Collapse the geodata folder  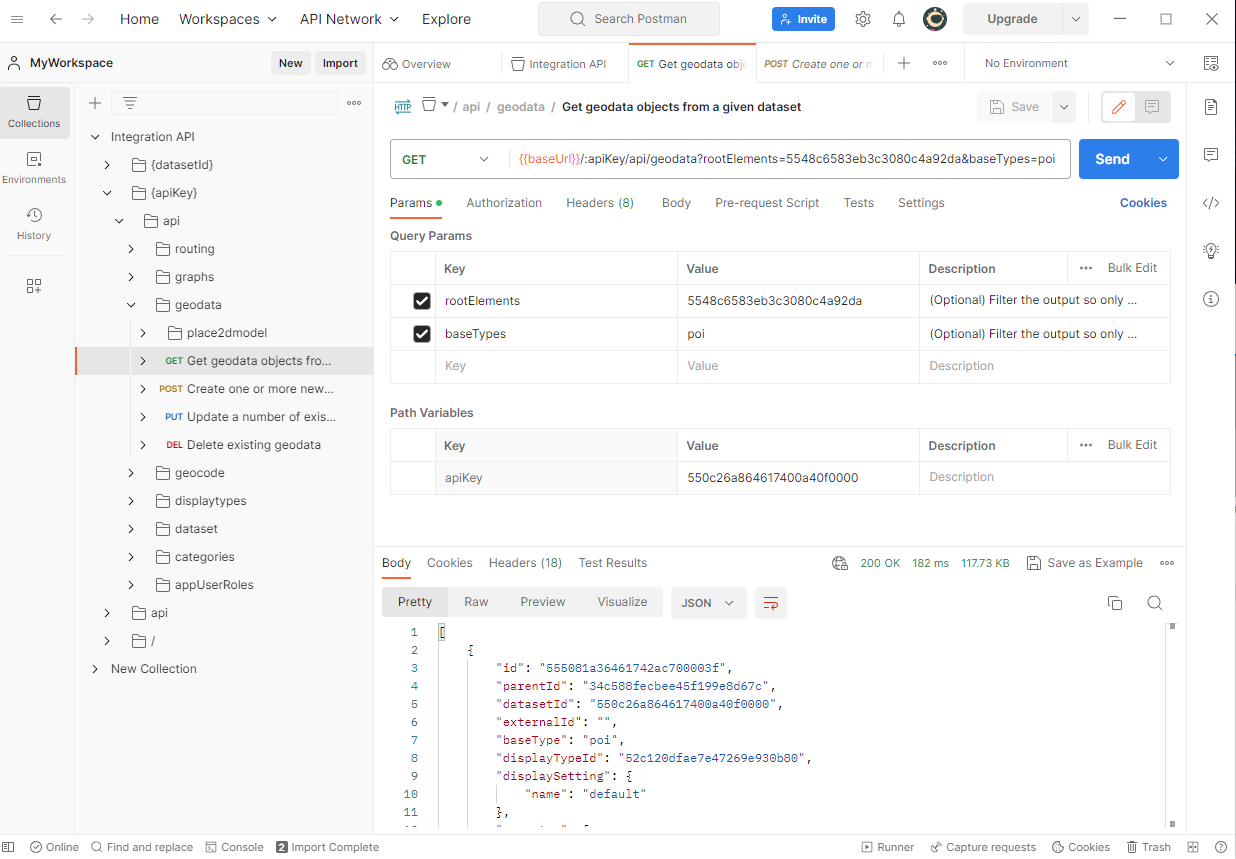click(131, 305)
